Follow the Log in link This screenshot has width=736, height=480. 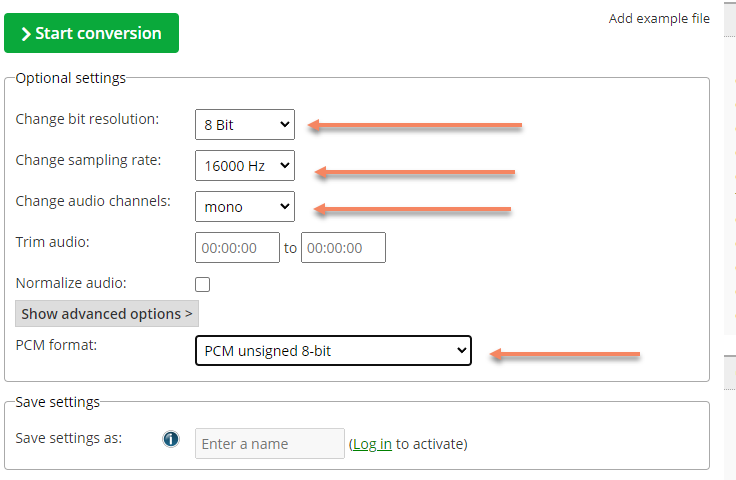372,444
